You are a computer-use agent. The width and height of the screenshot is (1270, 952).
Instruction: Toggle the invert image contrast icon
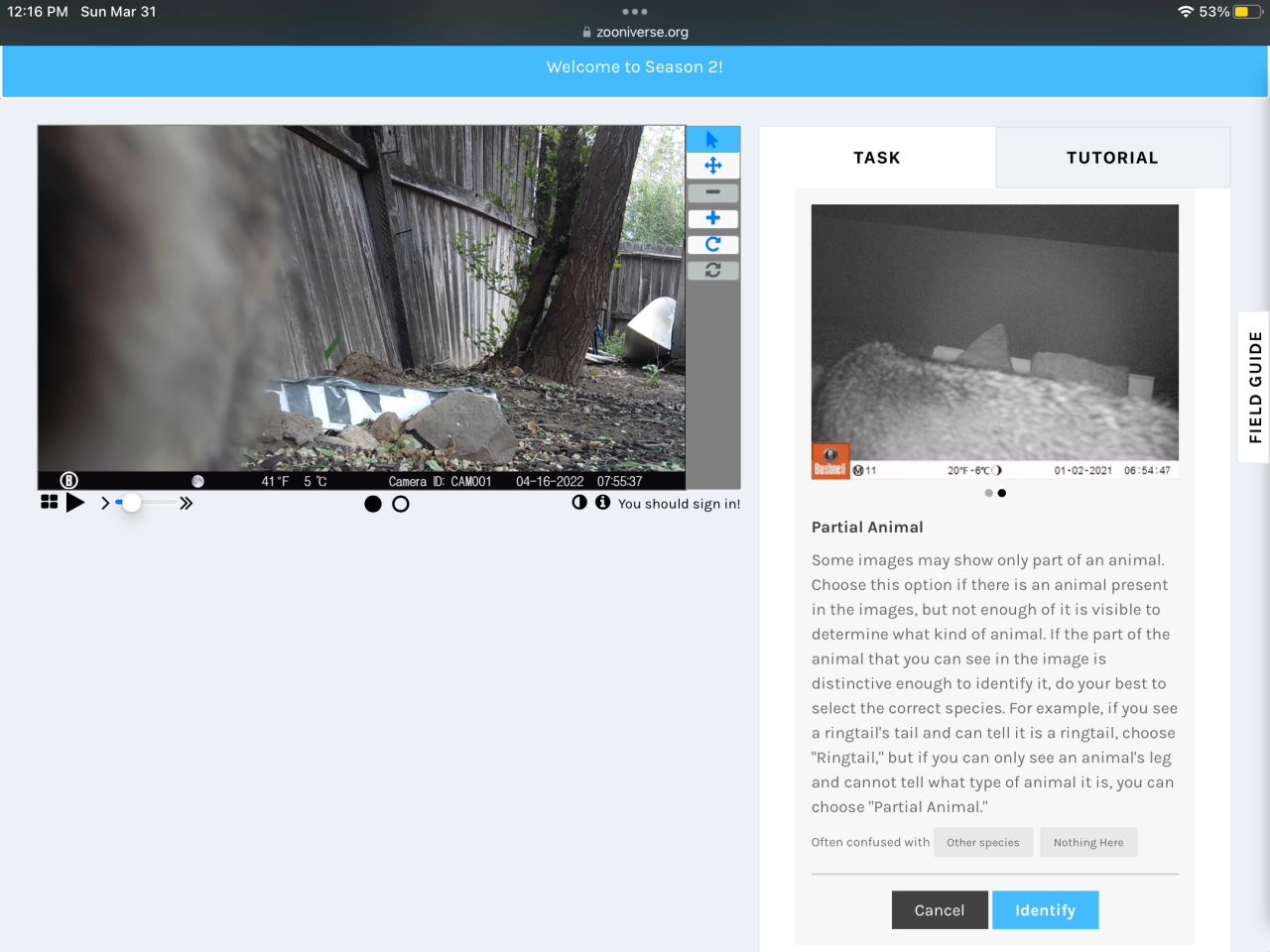coord(579,503)
